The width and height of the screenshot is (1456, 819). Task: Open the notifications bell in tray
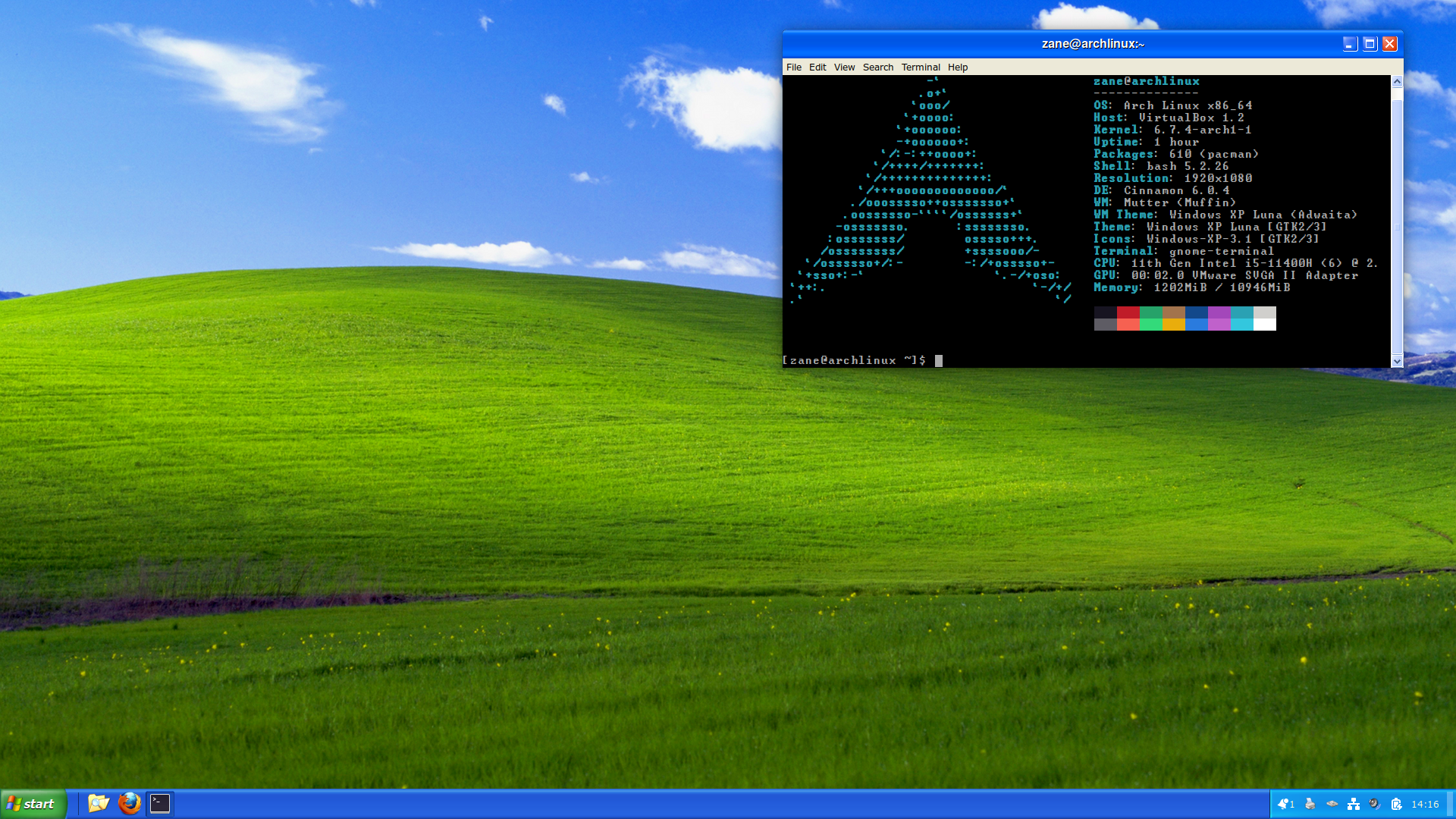(x=1285, y=804)
